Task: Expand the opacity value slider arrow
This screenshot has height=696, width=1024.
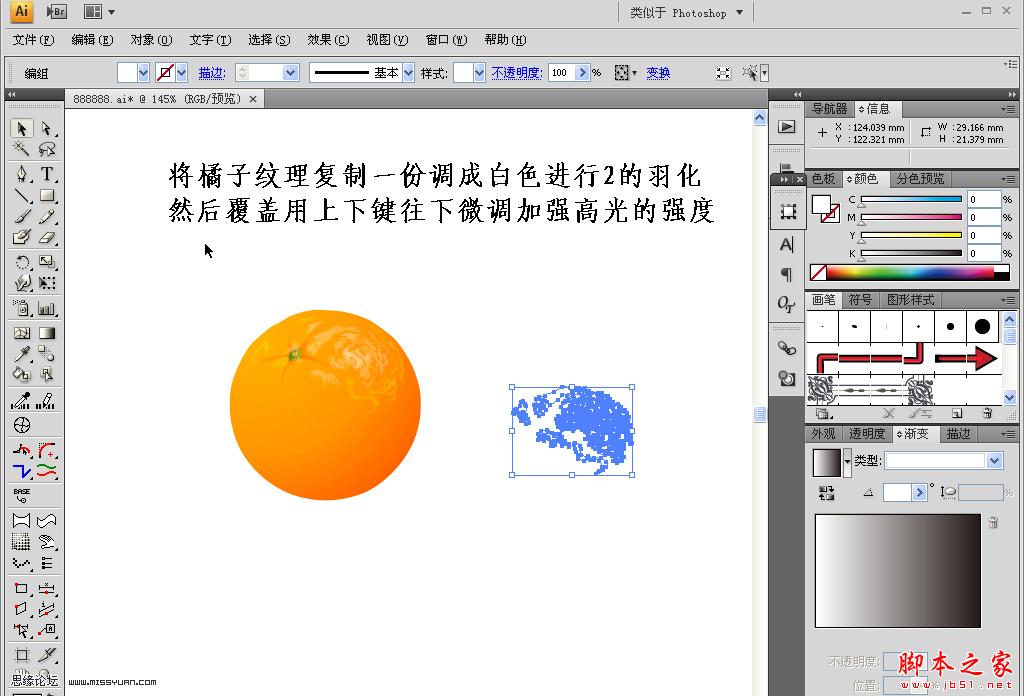Action: [582, 72]
